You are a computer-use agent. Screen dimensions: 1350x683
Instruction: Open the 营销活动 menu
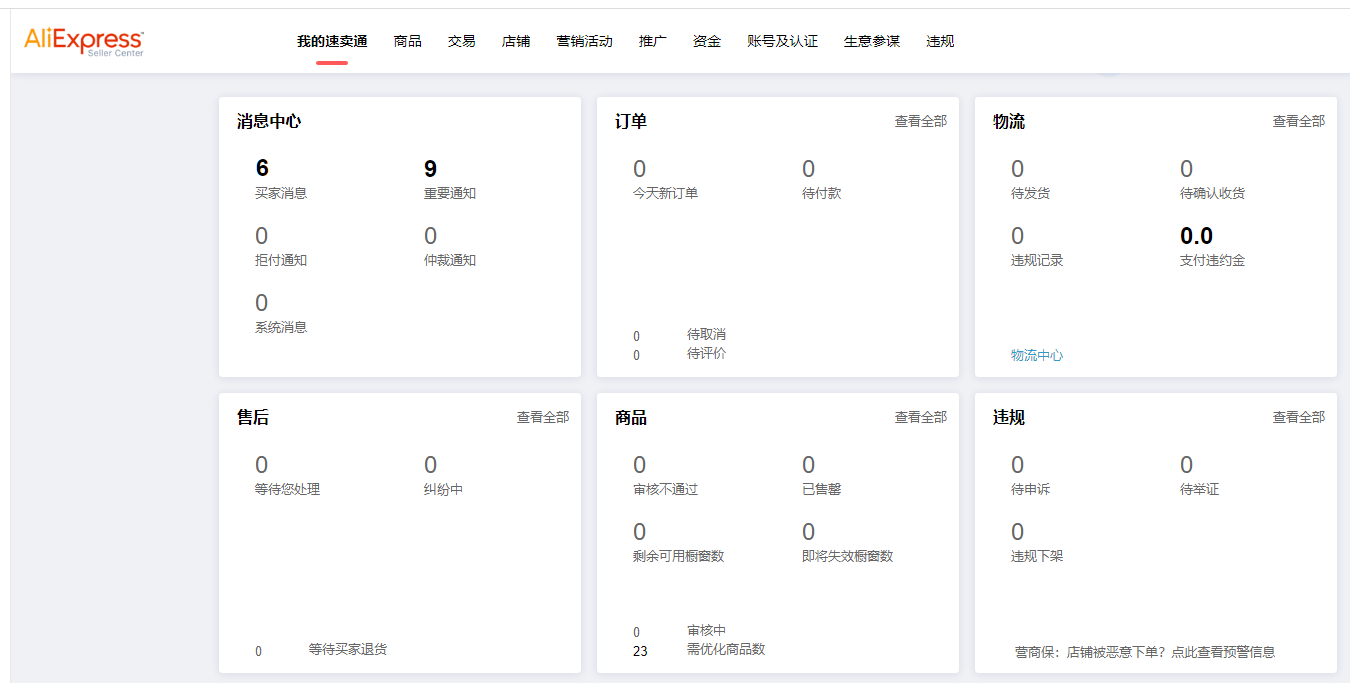tap(584, 41)
